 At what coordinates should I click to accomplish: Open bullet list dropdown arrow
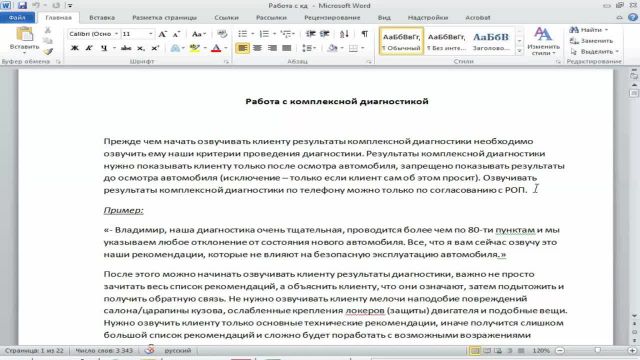coord(253,34)
